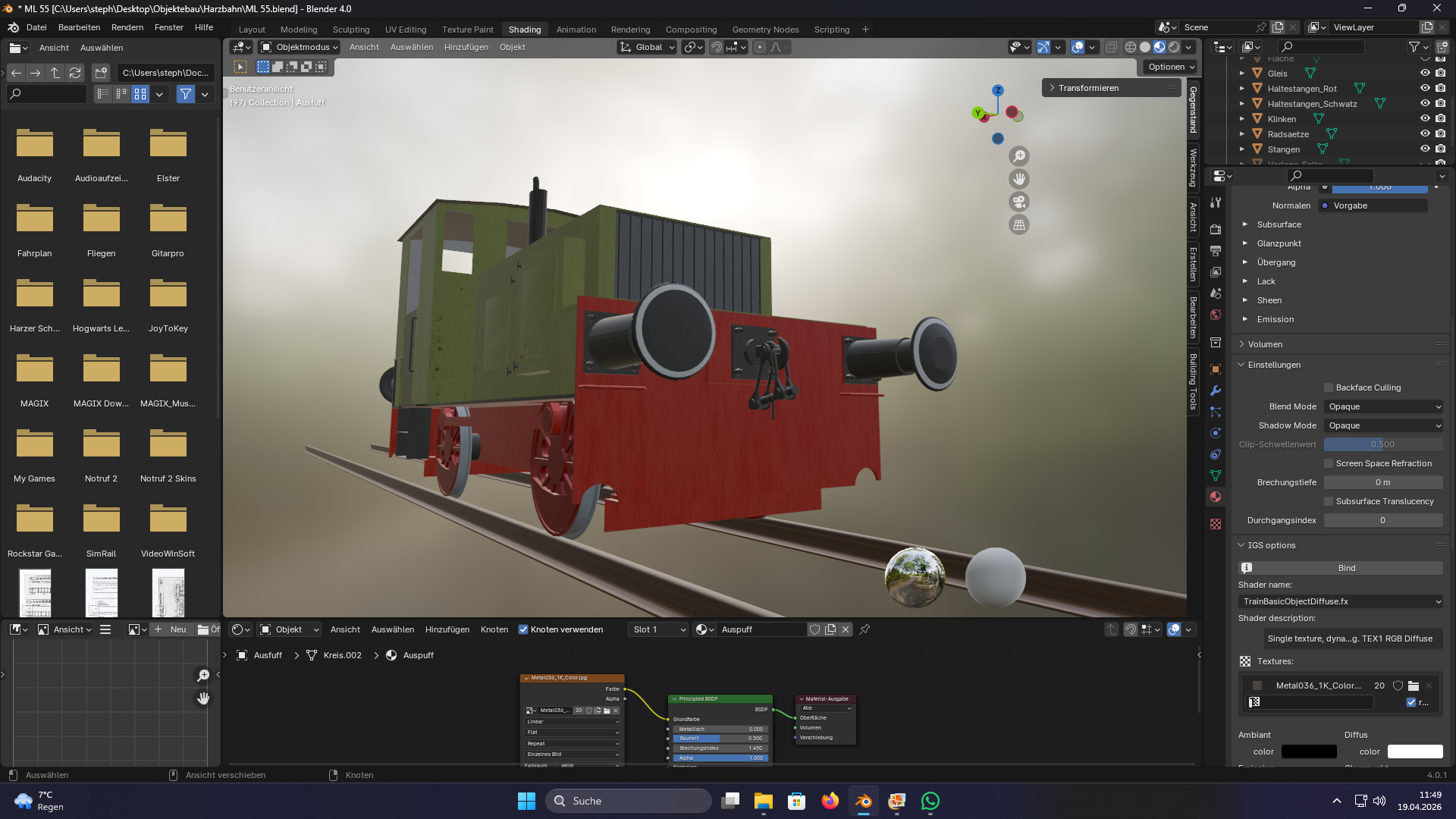Toggle the camera view icon
This screenshot has width=1456, height=819.
pos(1019,202)
